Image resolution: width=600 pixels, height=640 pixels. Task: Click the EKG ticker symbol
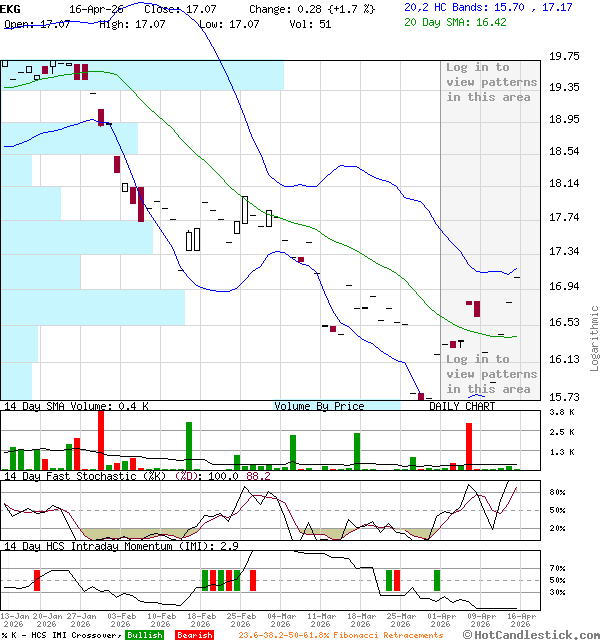tap(10, 8)
